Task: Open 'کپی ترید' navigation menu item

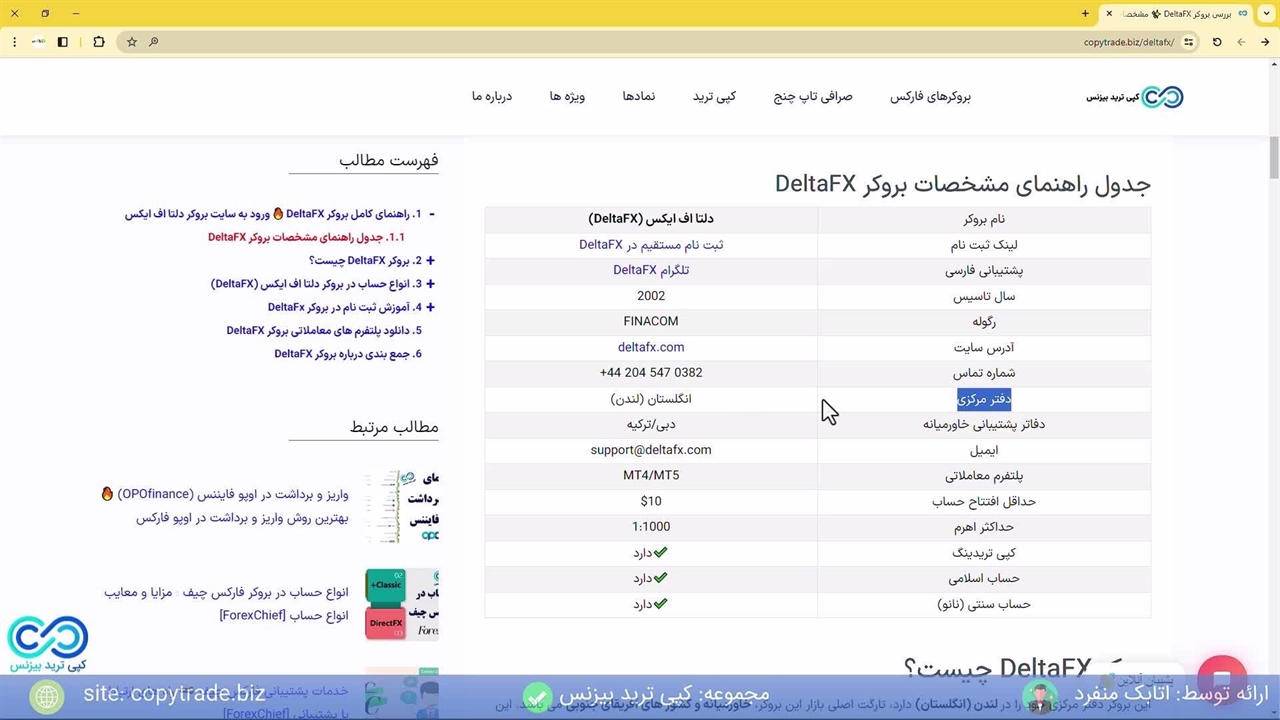Action: coord(714,97)
